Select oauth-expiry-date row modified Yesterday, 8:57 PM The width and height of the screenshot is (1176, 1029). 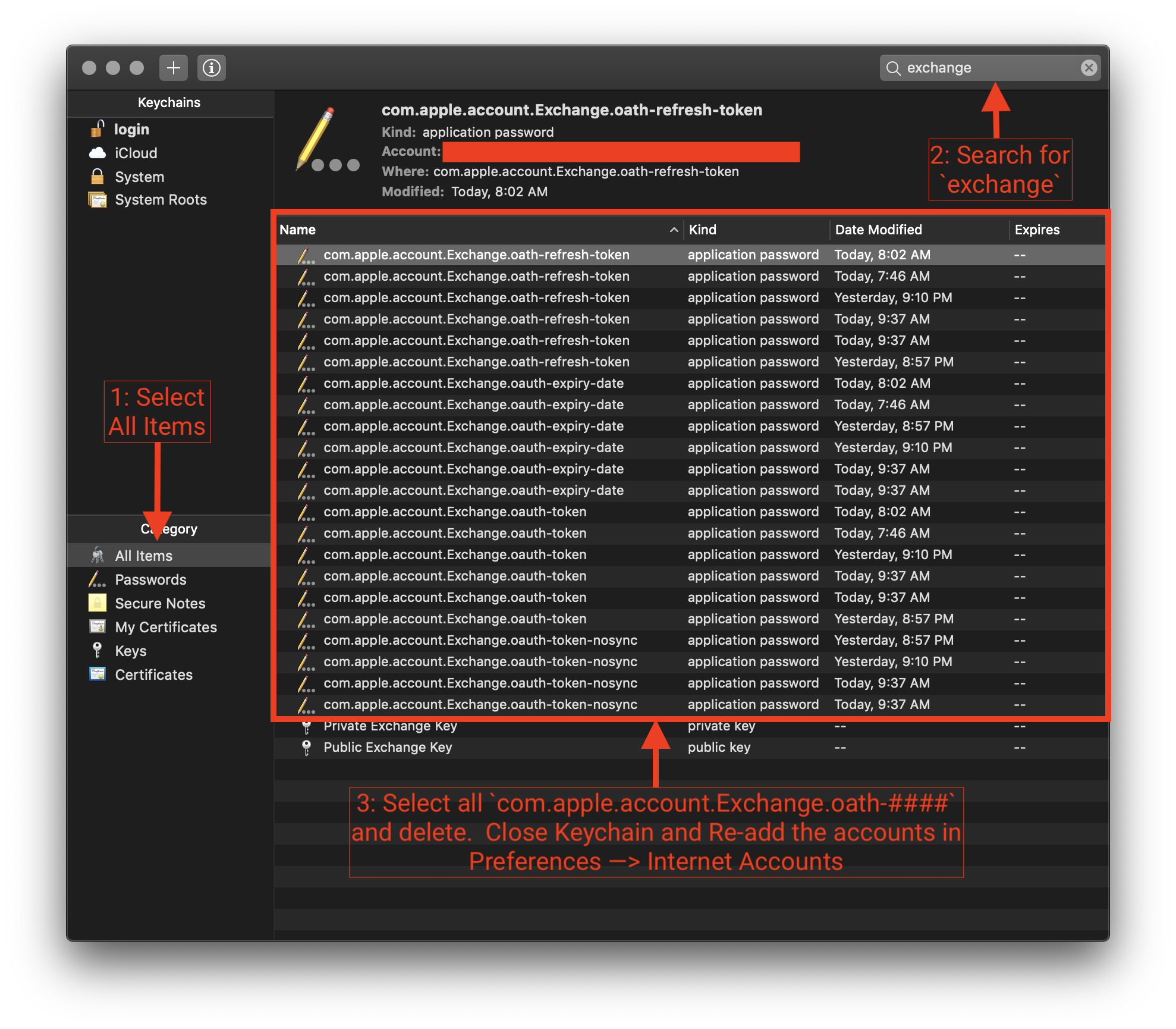point(690,426)
